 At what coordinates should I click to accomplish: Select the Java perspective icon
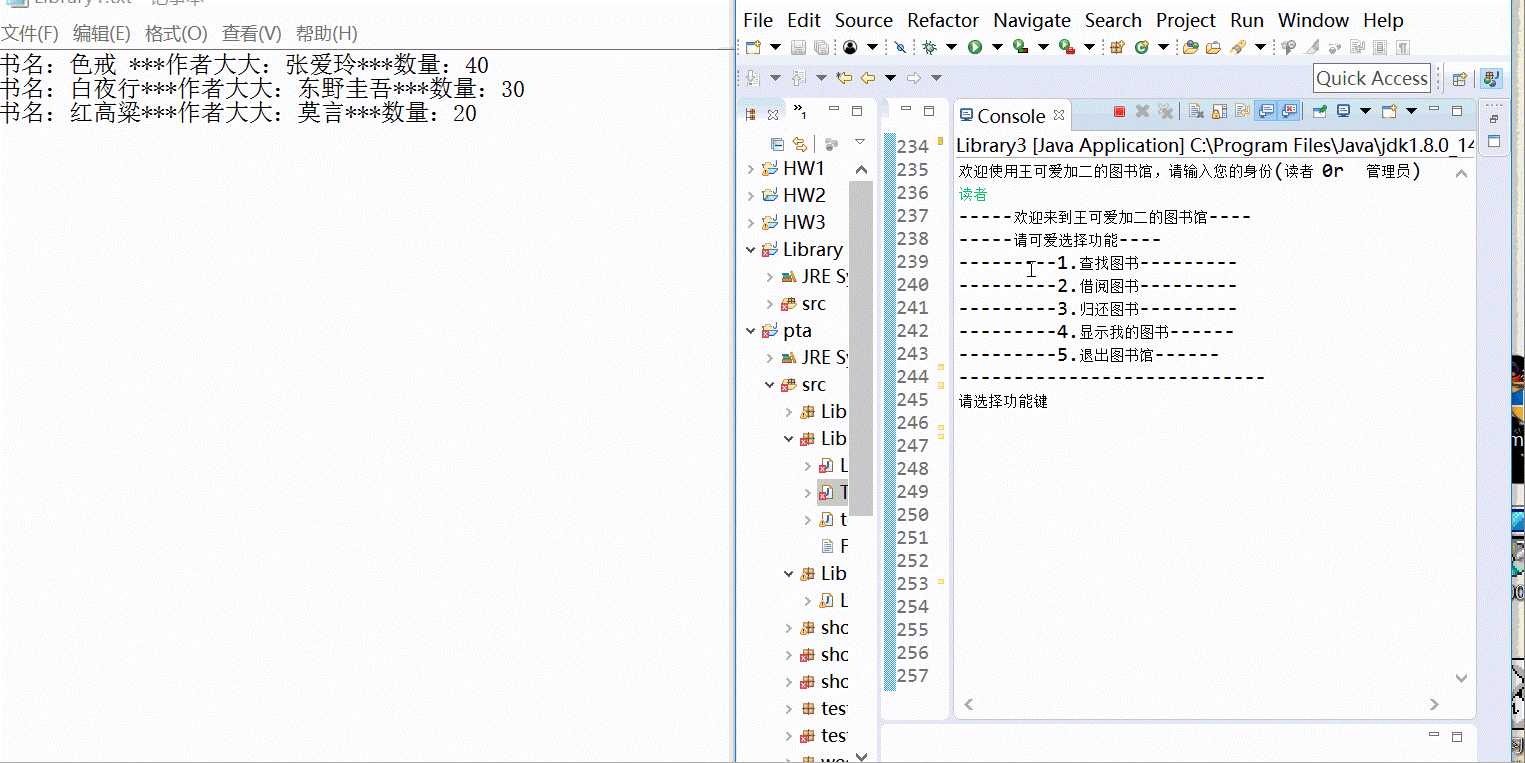(x=1491, y=78)
